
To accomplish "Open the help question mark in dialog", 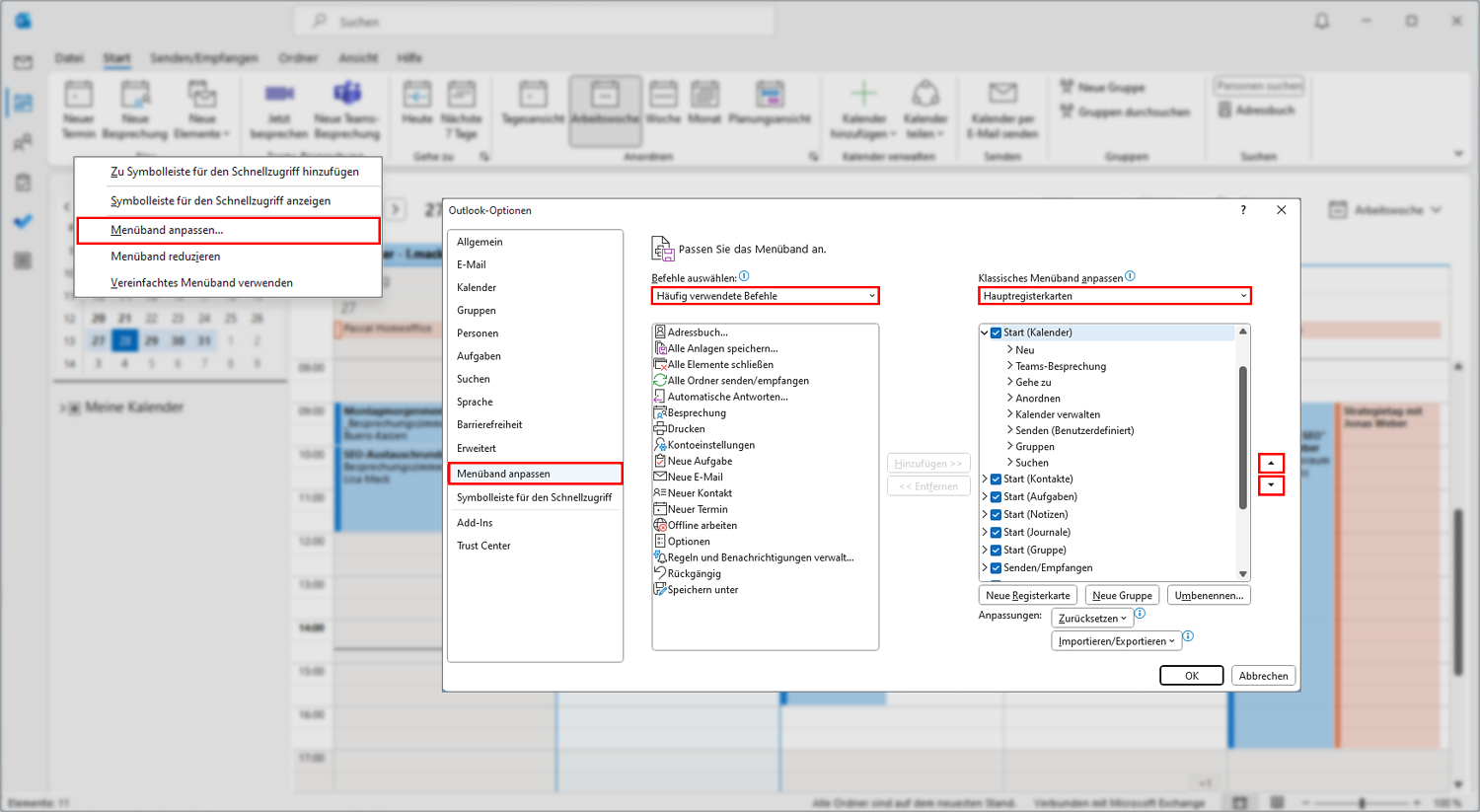I will [x=1243, y=210].
